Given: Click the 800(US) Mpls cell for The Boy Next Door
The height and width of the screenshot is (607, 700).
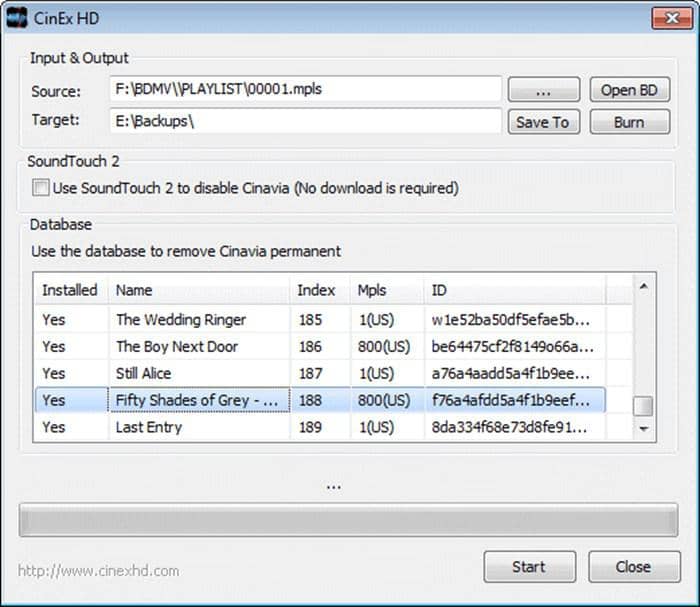Looking at the screenshot, I should click(x=384, y=346).
